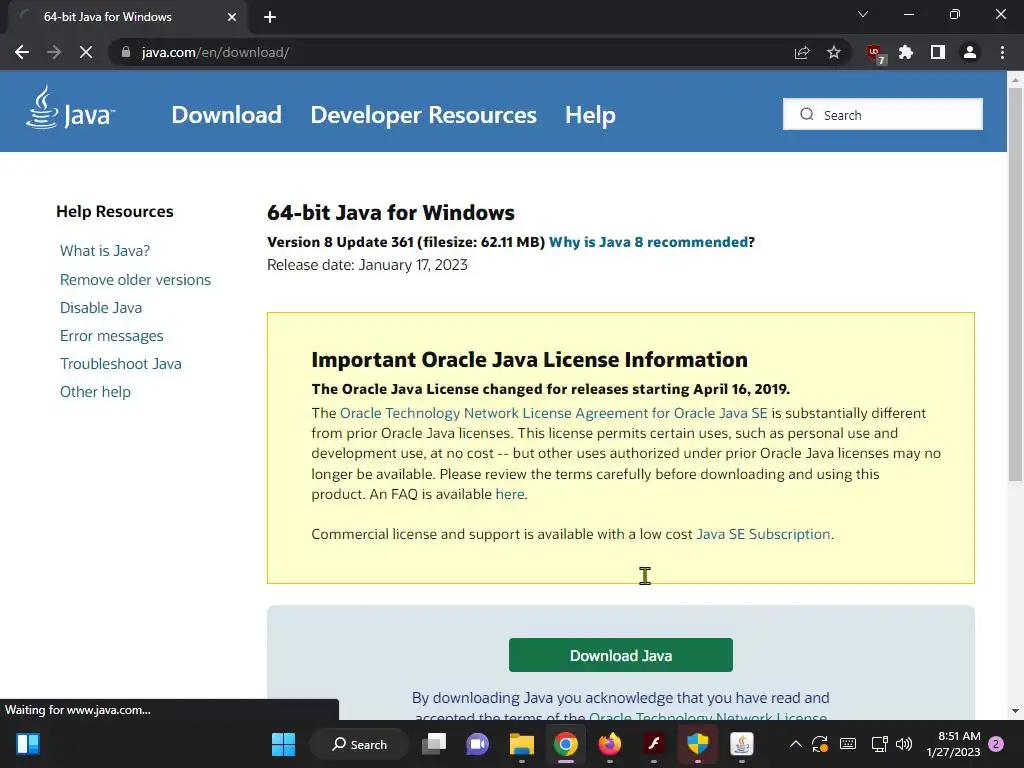1024x768 pixels.
Task: Open the touch keyboard tray icon
Action: click(x=848, y=744)
